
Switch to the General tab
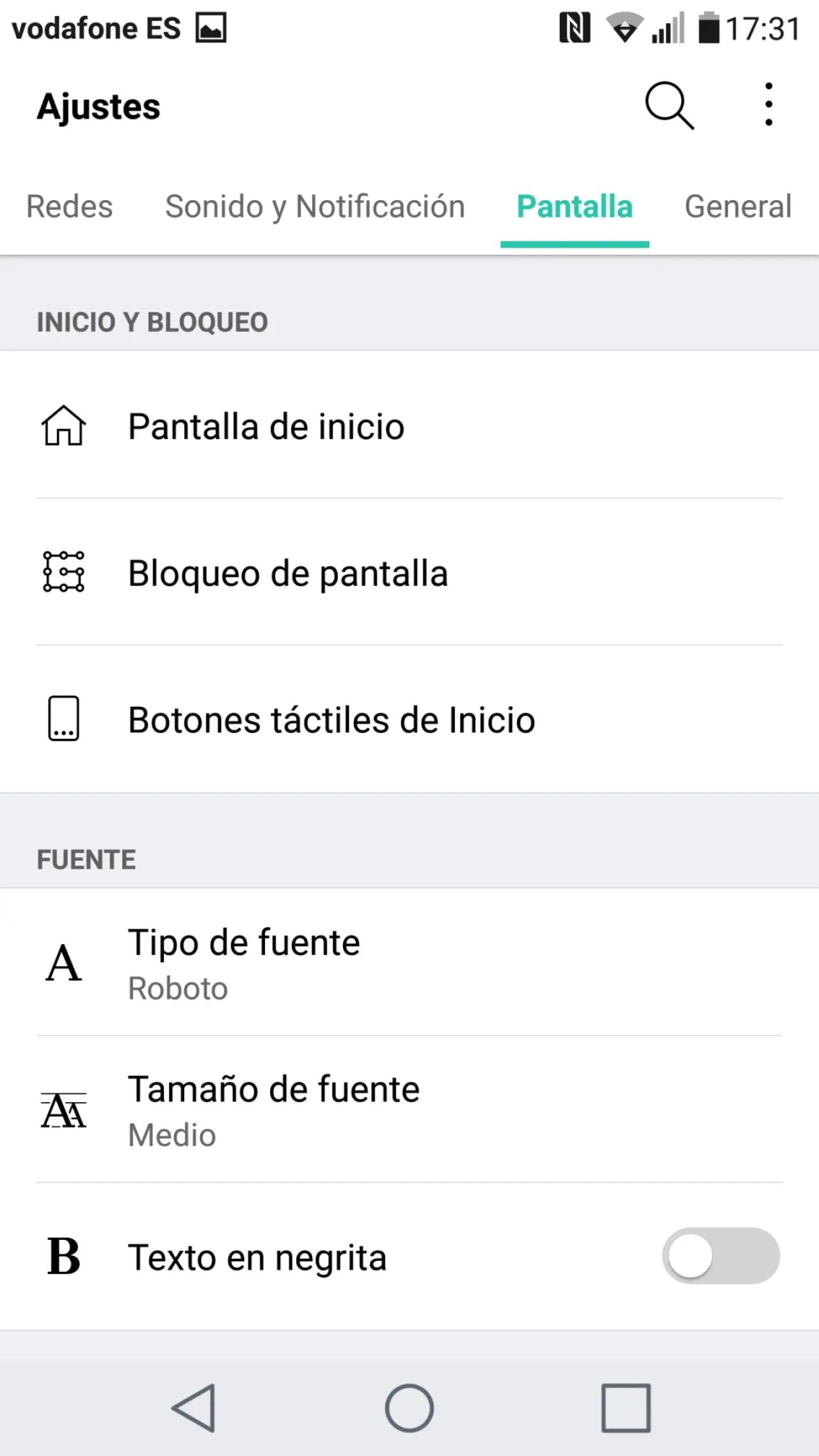(738, 207)
